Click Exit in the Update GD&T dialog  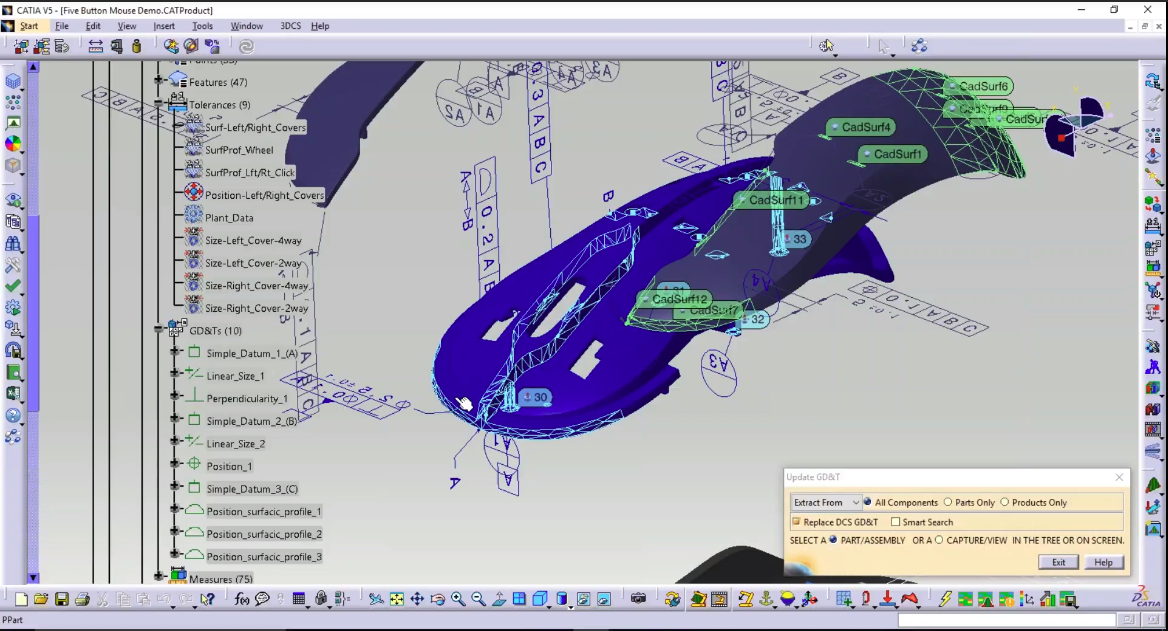[1058, 561]
